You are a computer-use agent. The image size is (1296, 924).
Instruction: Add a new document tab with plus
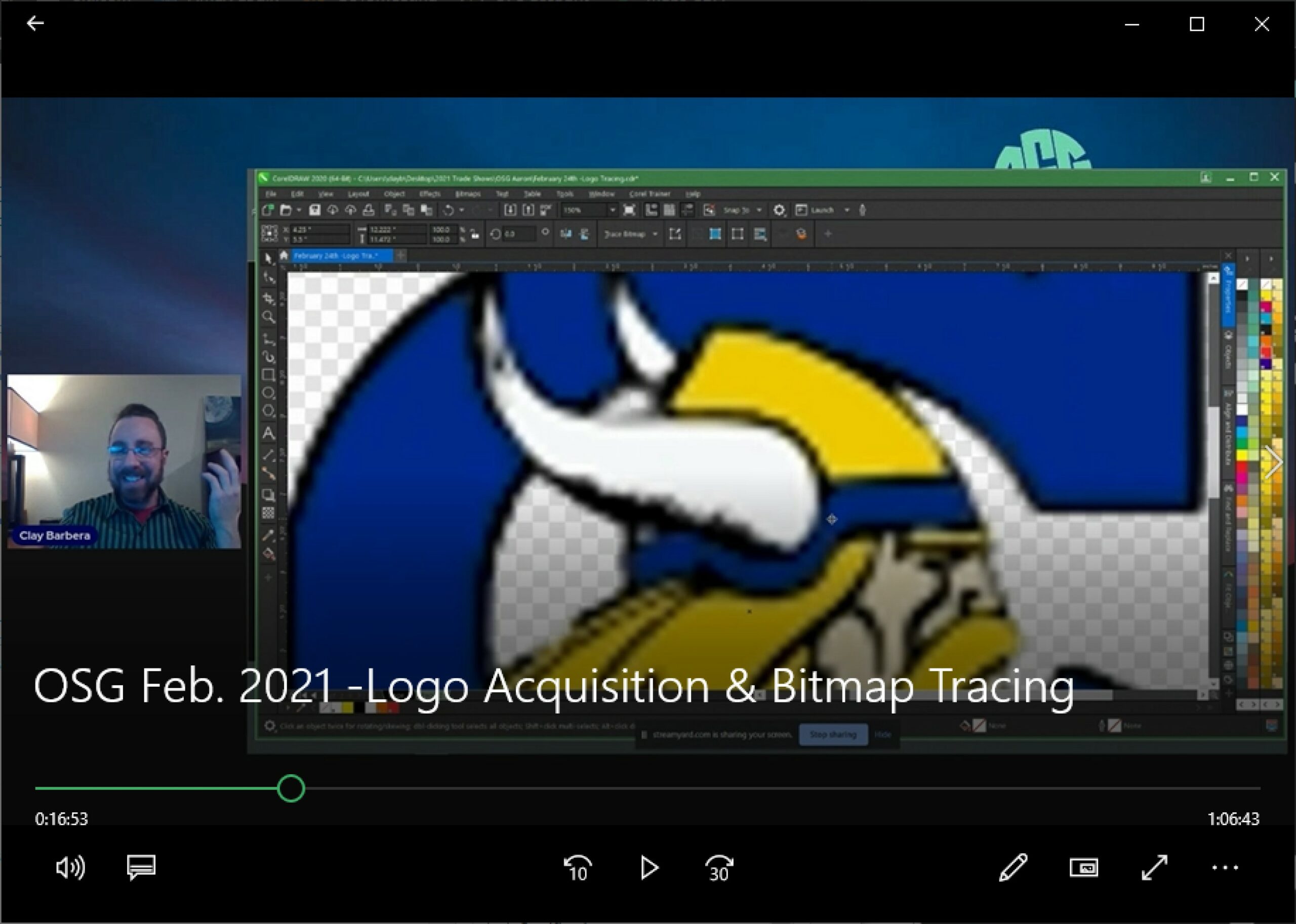click(x=400, y=256)
